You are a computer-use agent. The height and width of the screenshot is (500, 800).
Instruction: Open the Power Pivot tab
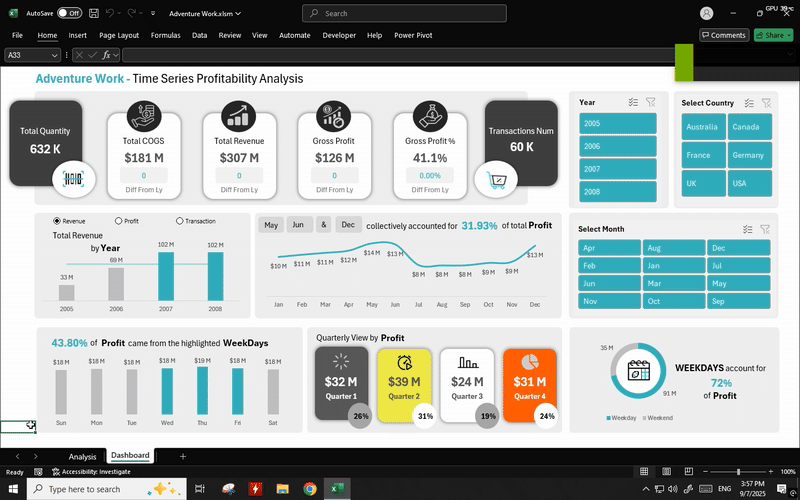click(x=413, y=35)
